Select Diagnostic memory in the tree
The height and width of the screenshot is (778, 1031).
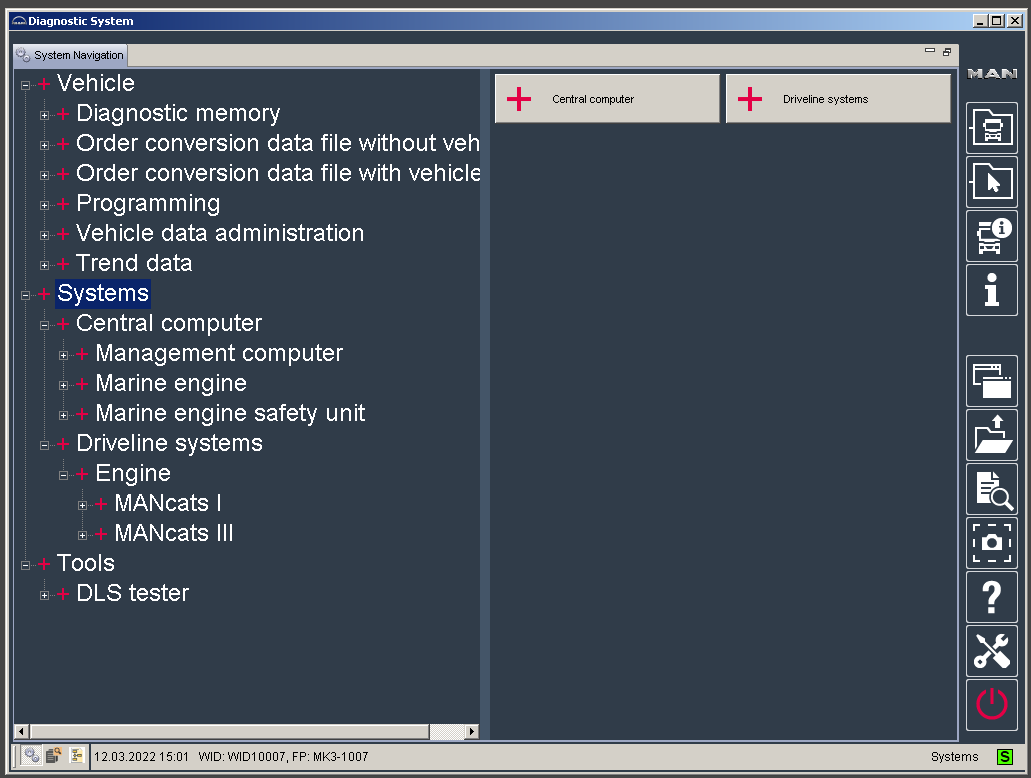point(178,114)
